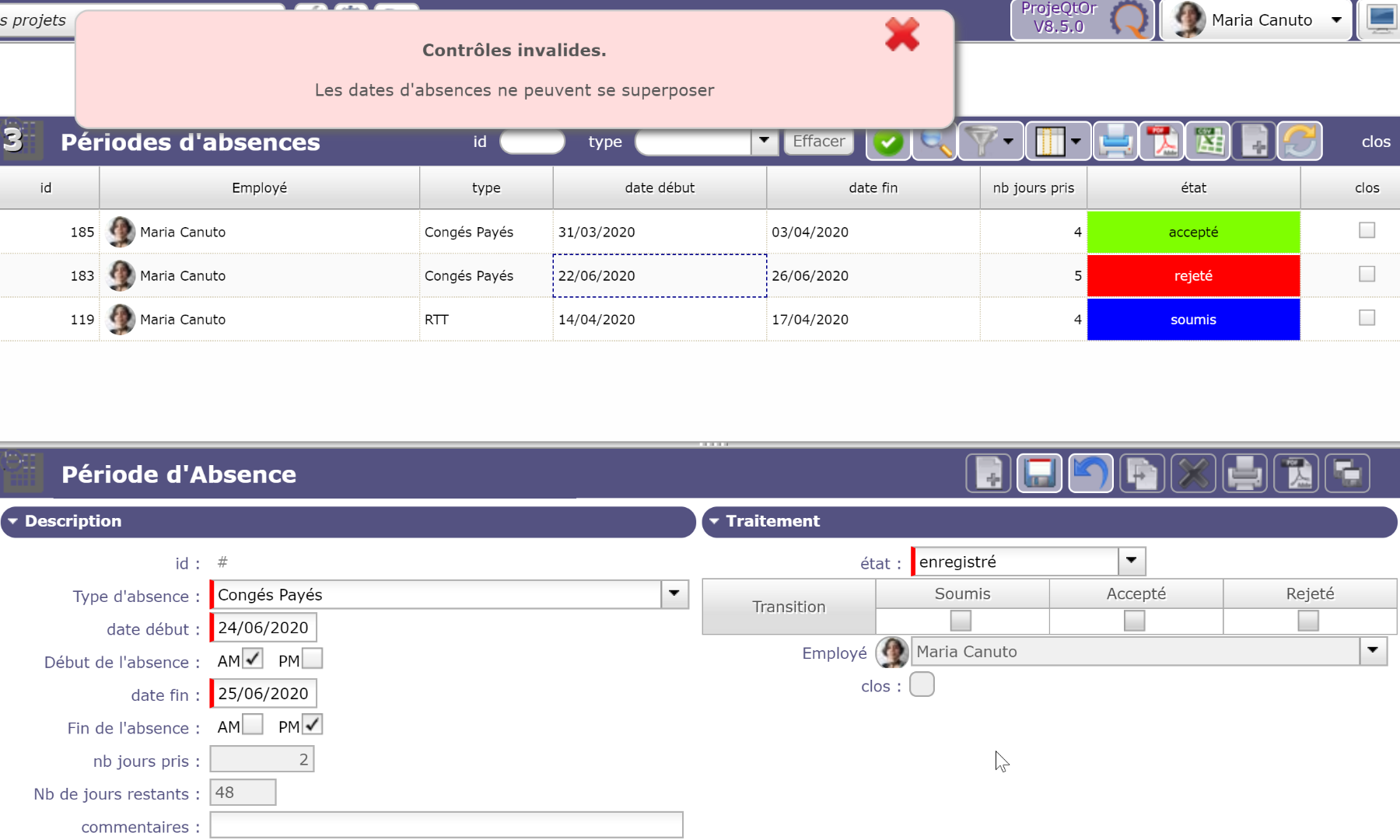Open the Type d'absence dropdown
Screen dimensions: 1400x840
click(674, 594)
